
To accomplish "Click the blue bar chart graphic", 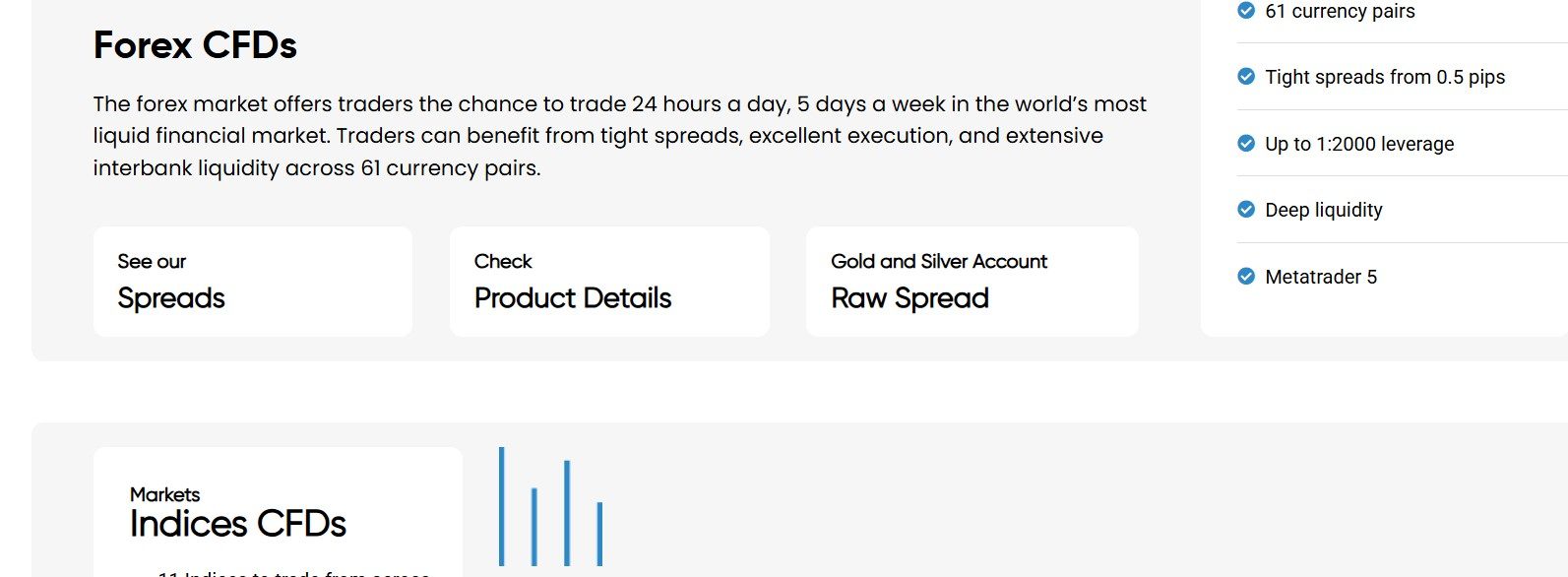I will click(x=550, y=508).
